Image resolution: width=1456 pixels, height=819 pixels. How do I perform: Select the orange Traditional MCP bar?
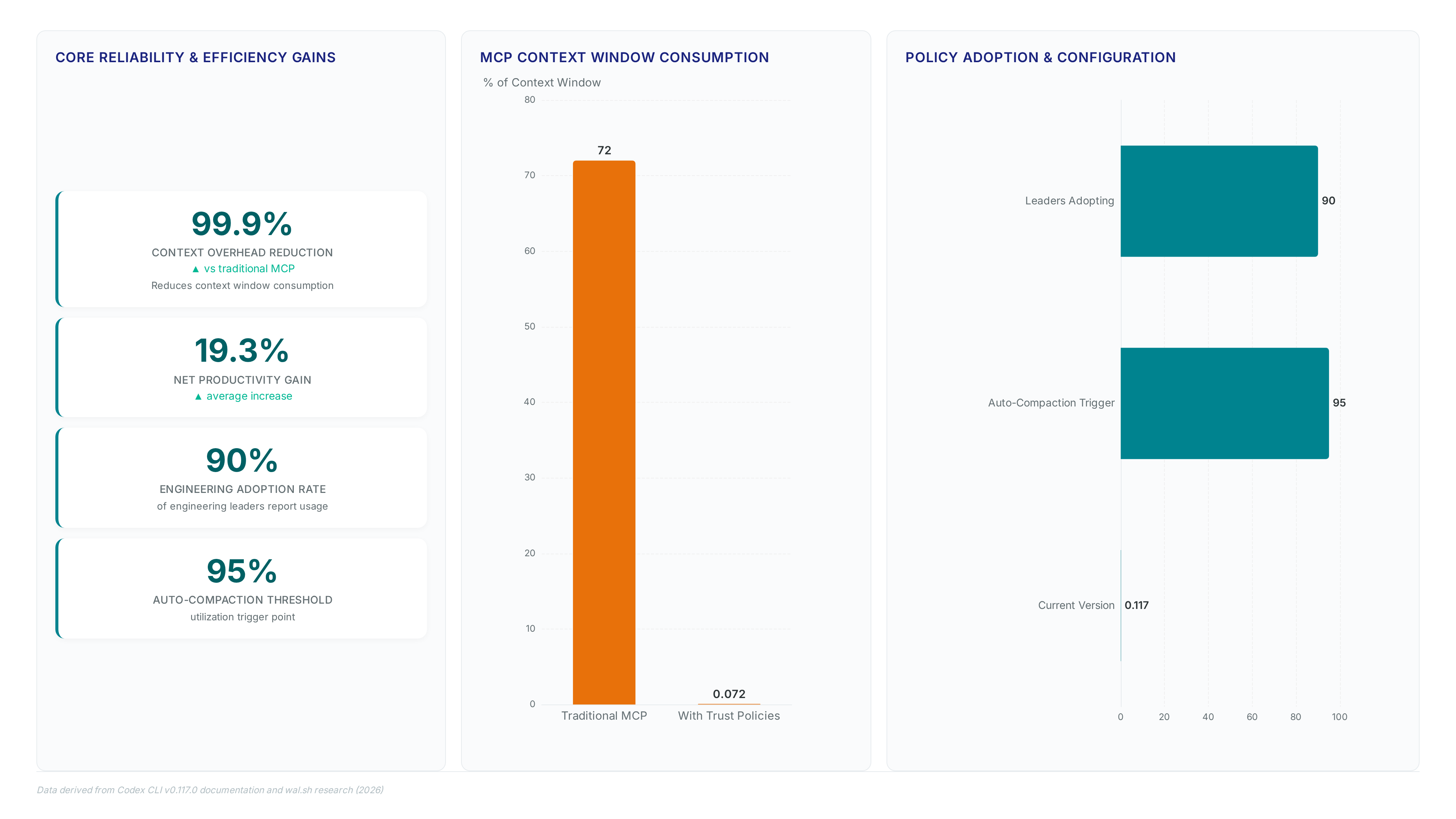pyautogui.click(x=604, y=432)
